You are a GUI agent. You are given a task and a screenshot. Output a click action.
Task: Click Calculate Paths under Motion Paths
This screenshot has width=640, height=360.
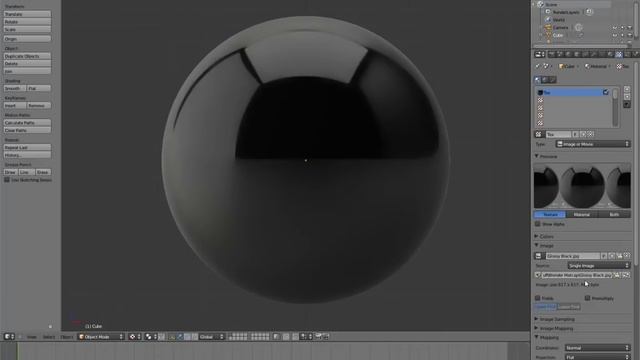pos(27,122)
